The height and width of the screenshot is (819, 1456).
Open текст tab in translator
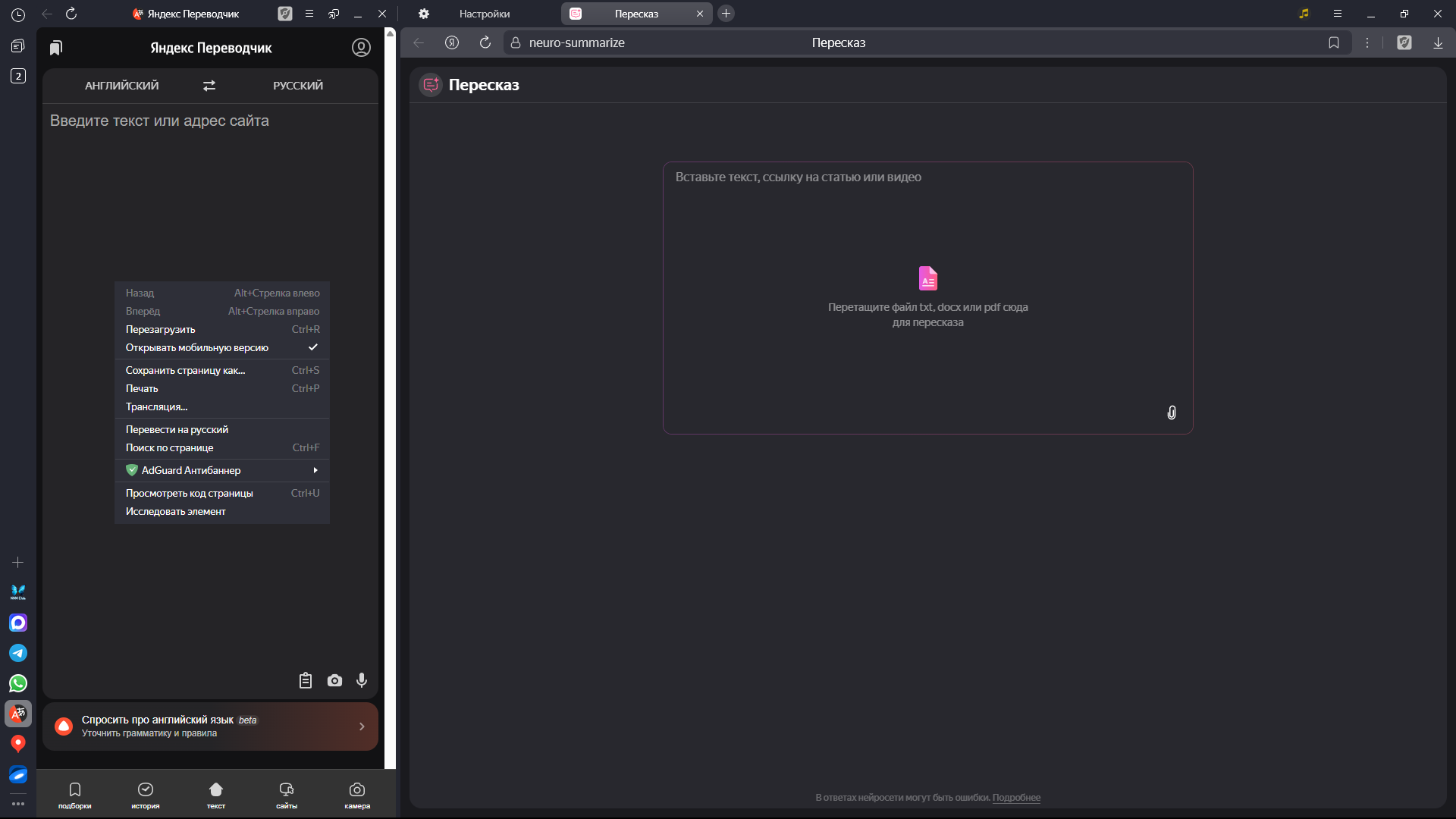[216, 795]
